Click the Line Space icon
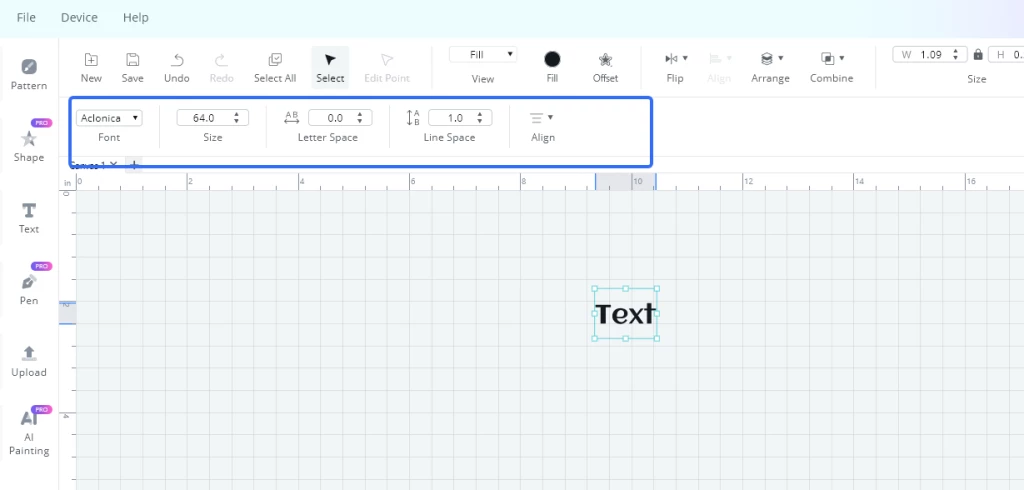 tap(413, 118)
